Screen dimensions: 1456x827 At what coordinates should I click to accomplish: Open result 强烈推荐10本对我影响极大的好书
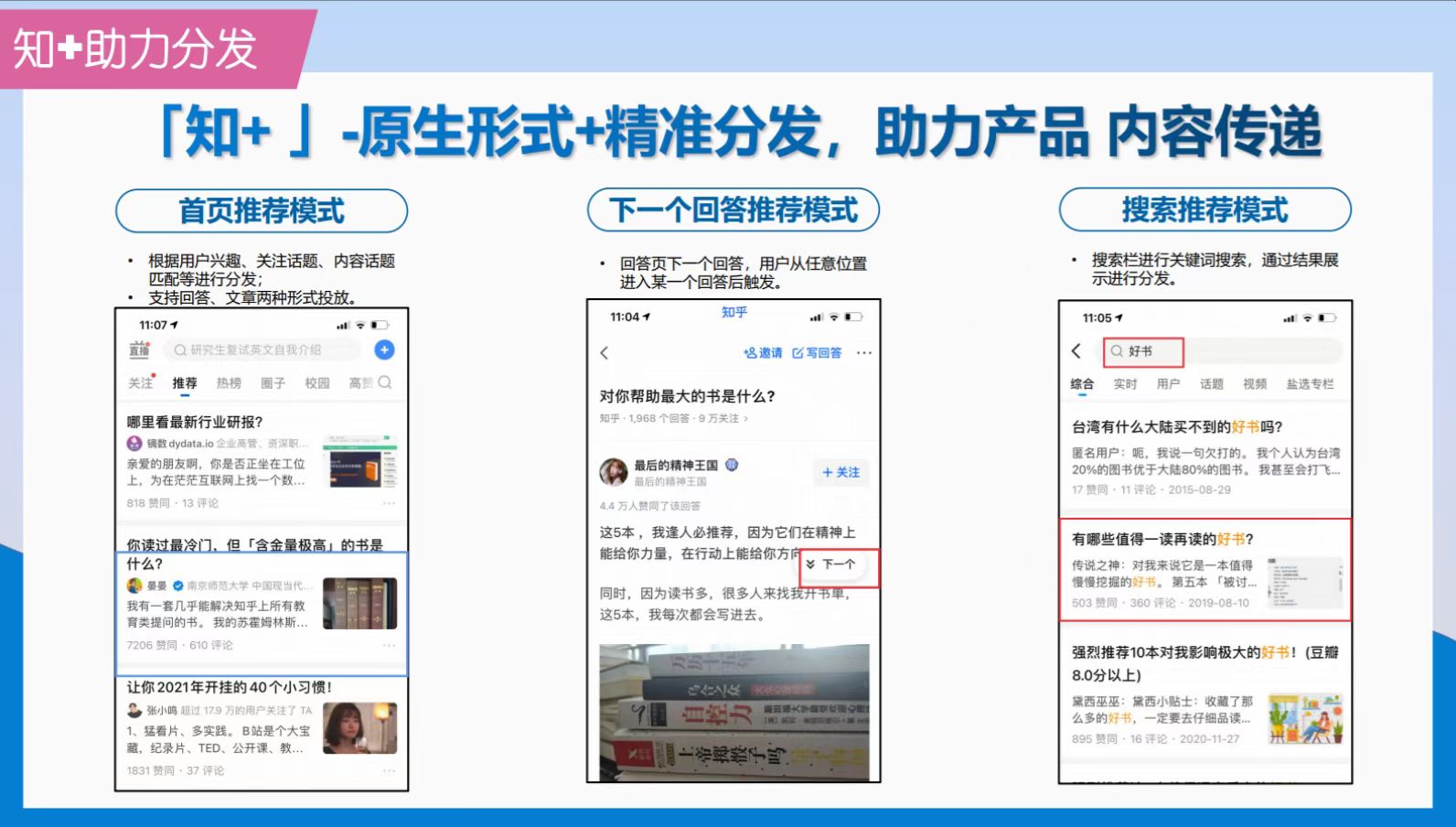click(1204, 663)
